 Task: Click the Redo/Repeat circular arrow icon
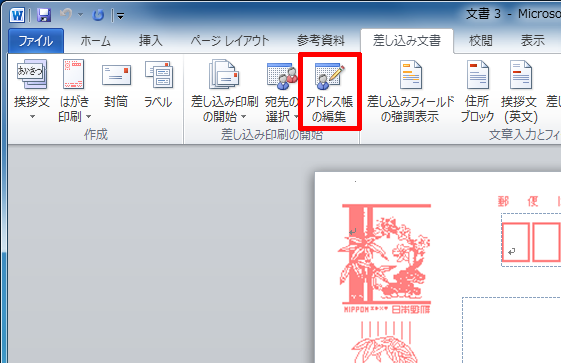(x=98, y=15)
